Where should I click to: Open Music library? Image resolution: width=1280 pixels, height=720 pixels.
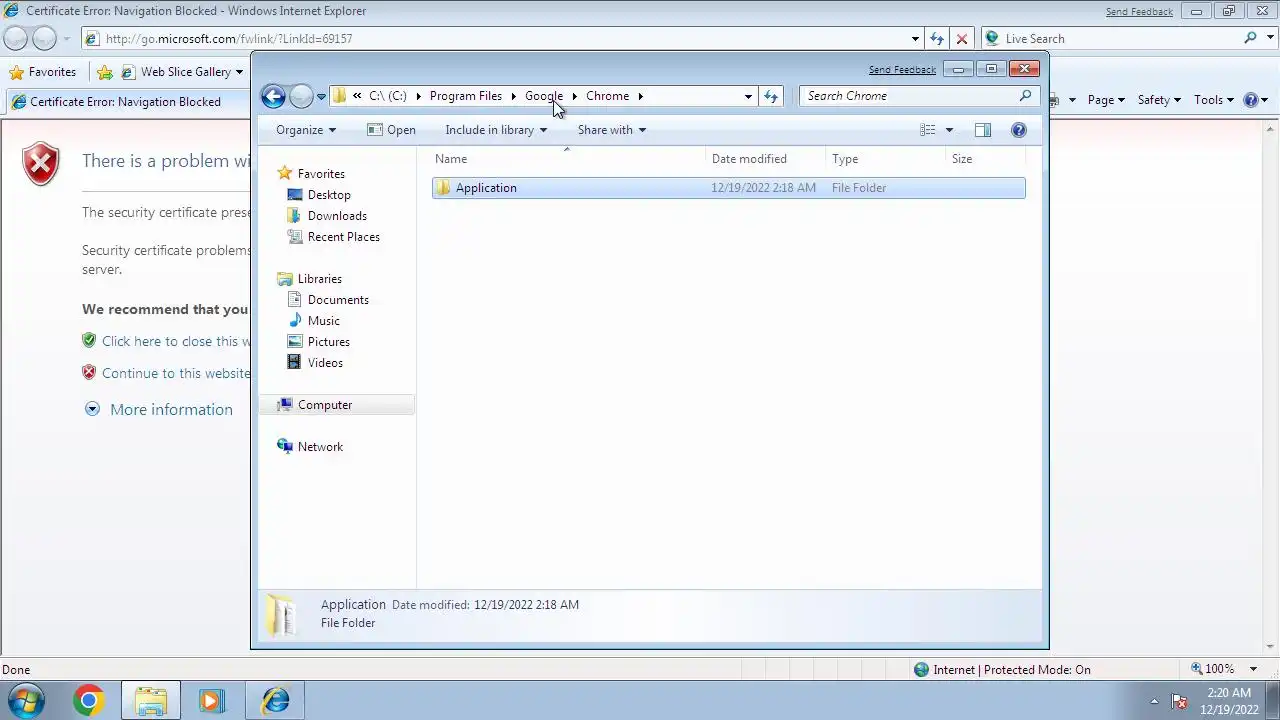[x=323, y=321]
